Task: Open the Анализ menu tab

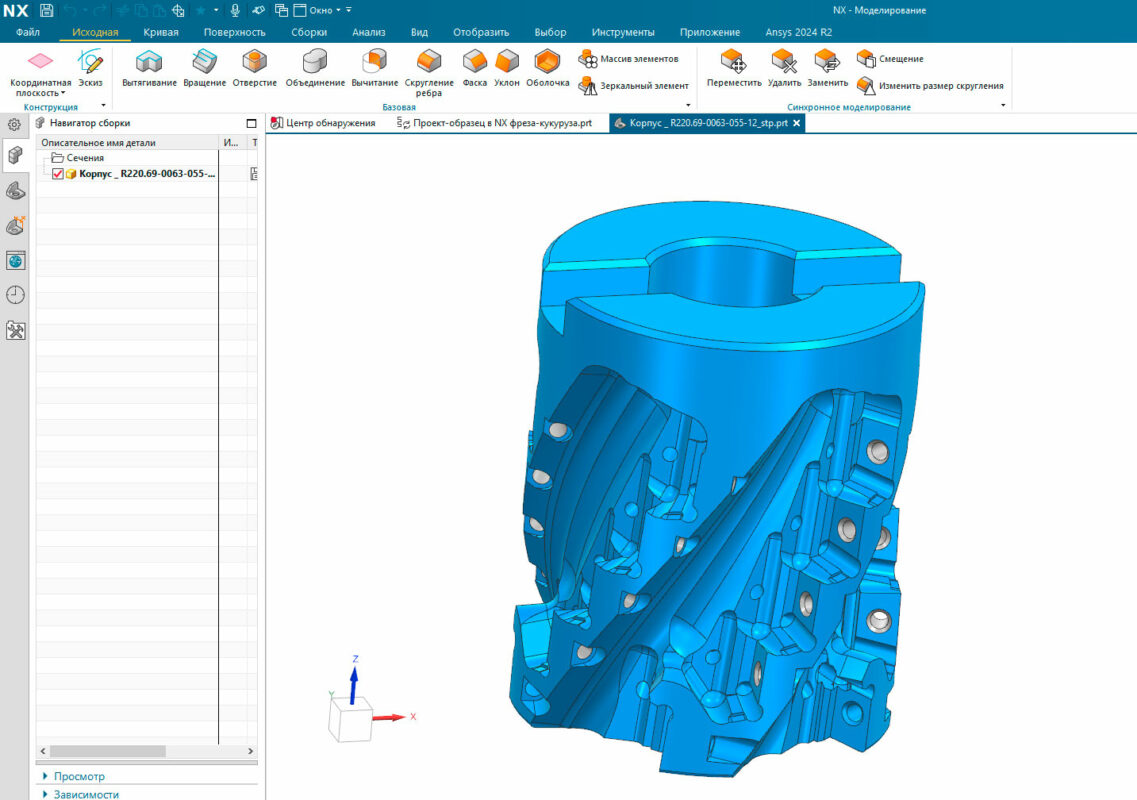Action: coord(370,31)
